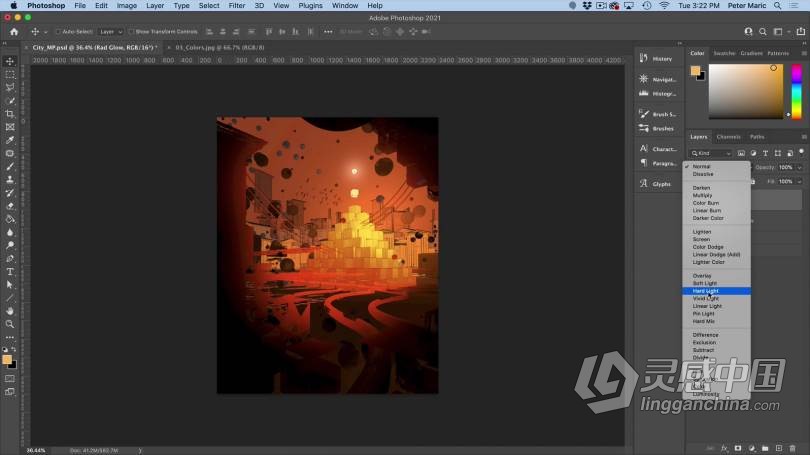
Task: Switch to the Channels tab
Action: point(728,137)
